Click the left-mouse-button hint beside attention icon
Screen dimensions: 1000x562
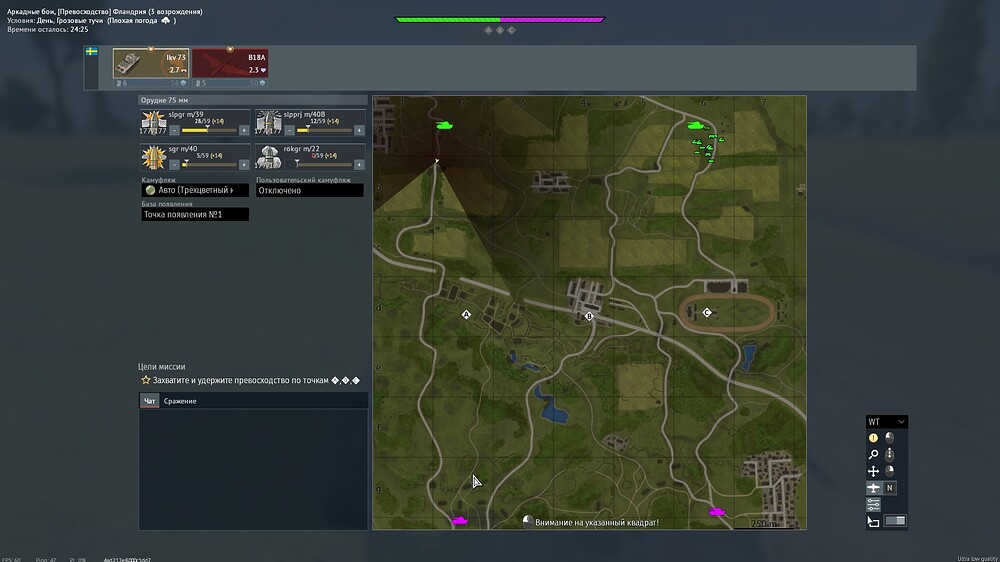click(x=890, y=438)
